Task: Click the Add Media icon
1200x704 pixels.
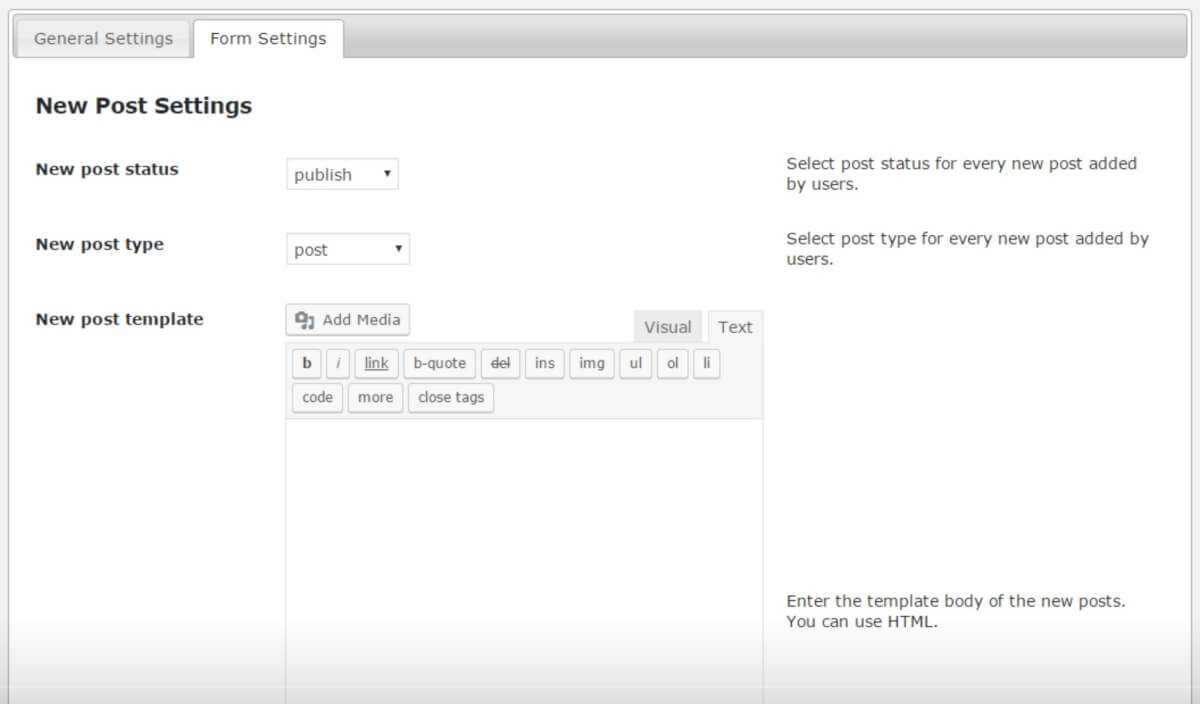Action: (x=304, y=319)
